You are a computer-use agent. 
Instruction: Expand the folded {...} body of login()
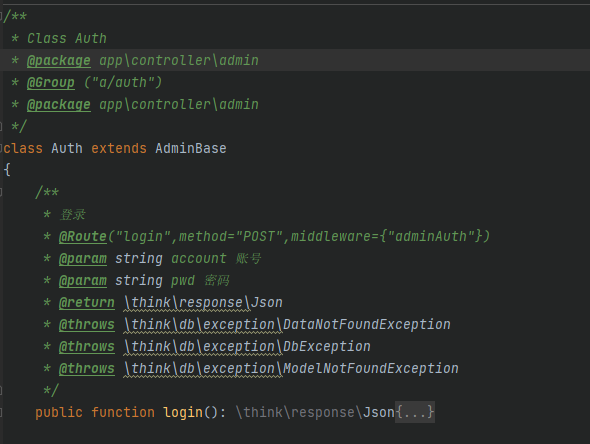[415, 412]
